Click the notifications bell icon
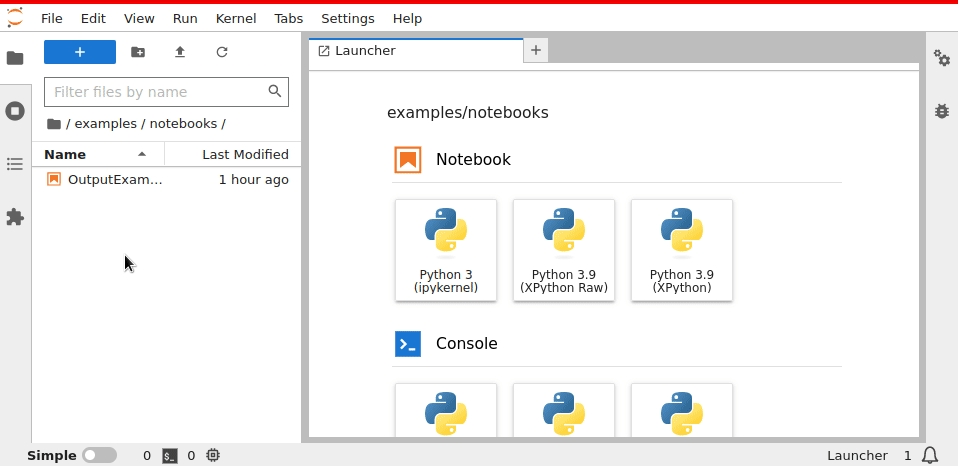Viewport: 958px width, 466px height. pyautogui.click(x=930, y=456)
